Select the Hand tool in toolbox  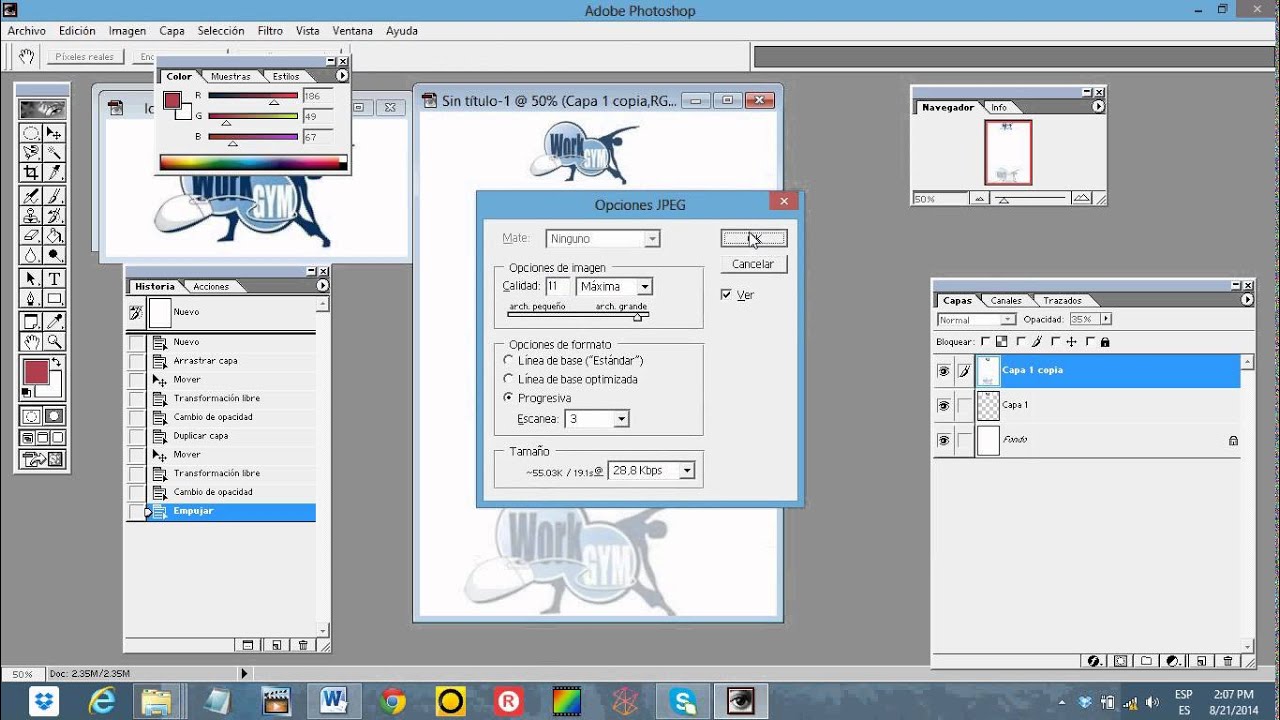tap(31, 342)
